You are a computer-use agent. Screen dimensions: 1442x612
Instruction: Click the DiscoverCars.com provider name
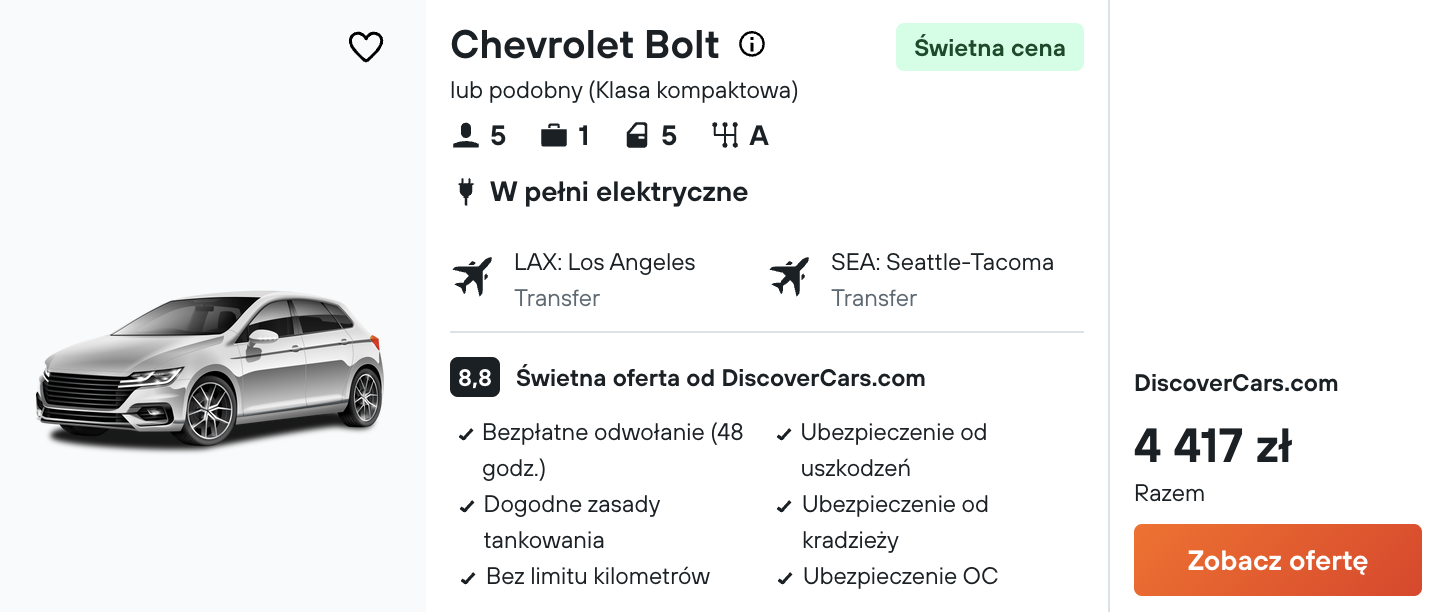[x=1236, y=383]
